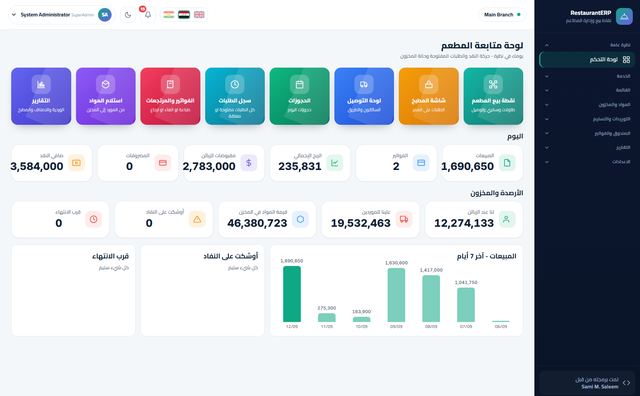The height and width of the screenshot is (396, 640).
Task: Click the value 2,783,000
Action: [x=209, y=167]
